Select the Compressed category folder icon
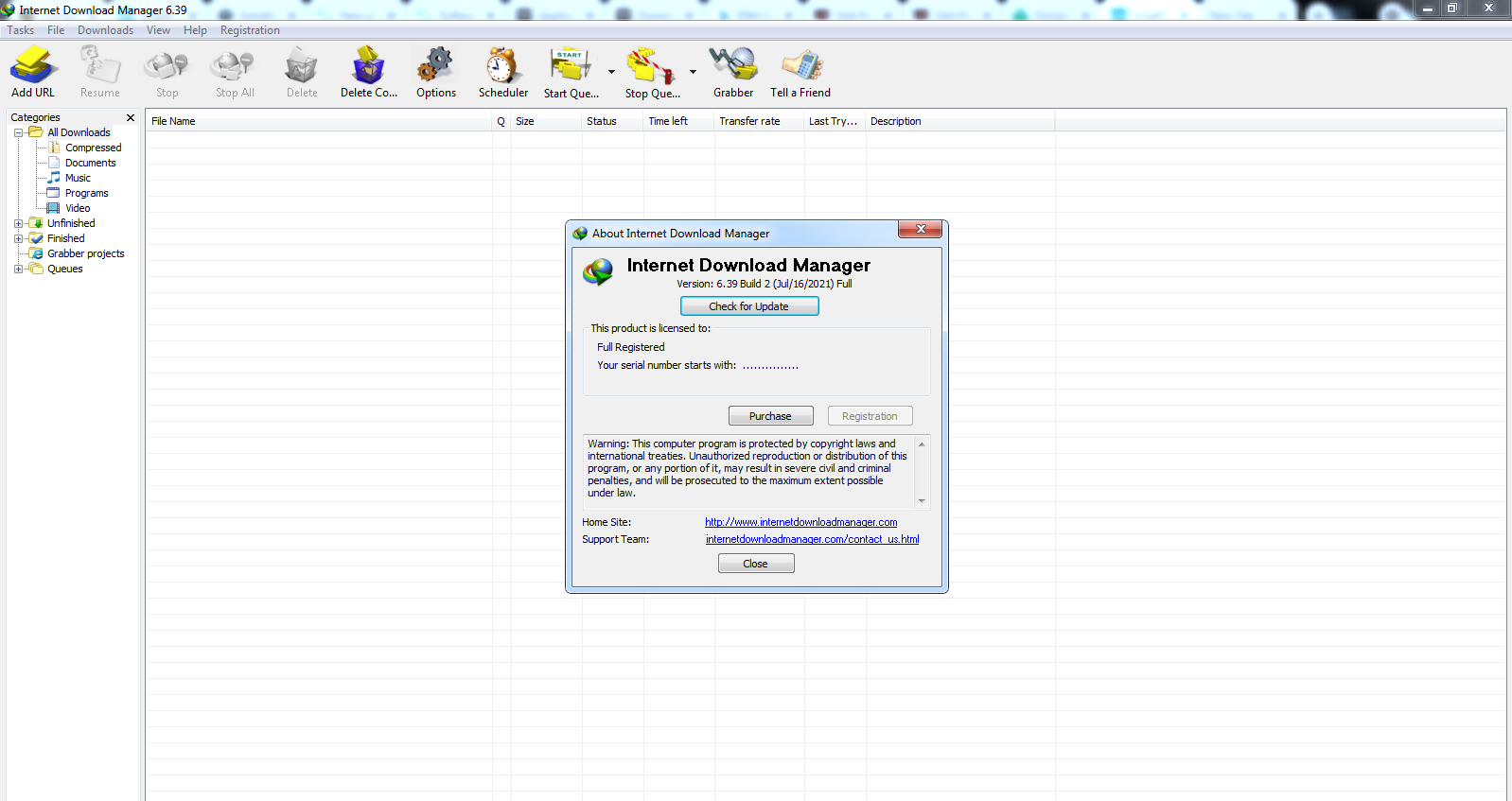The image size is (1512, 801). (x=54, y=148)
